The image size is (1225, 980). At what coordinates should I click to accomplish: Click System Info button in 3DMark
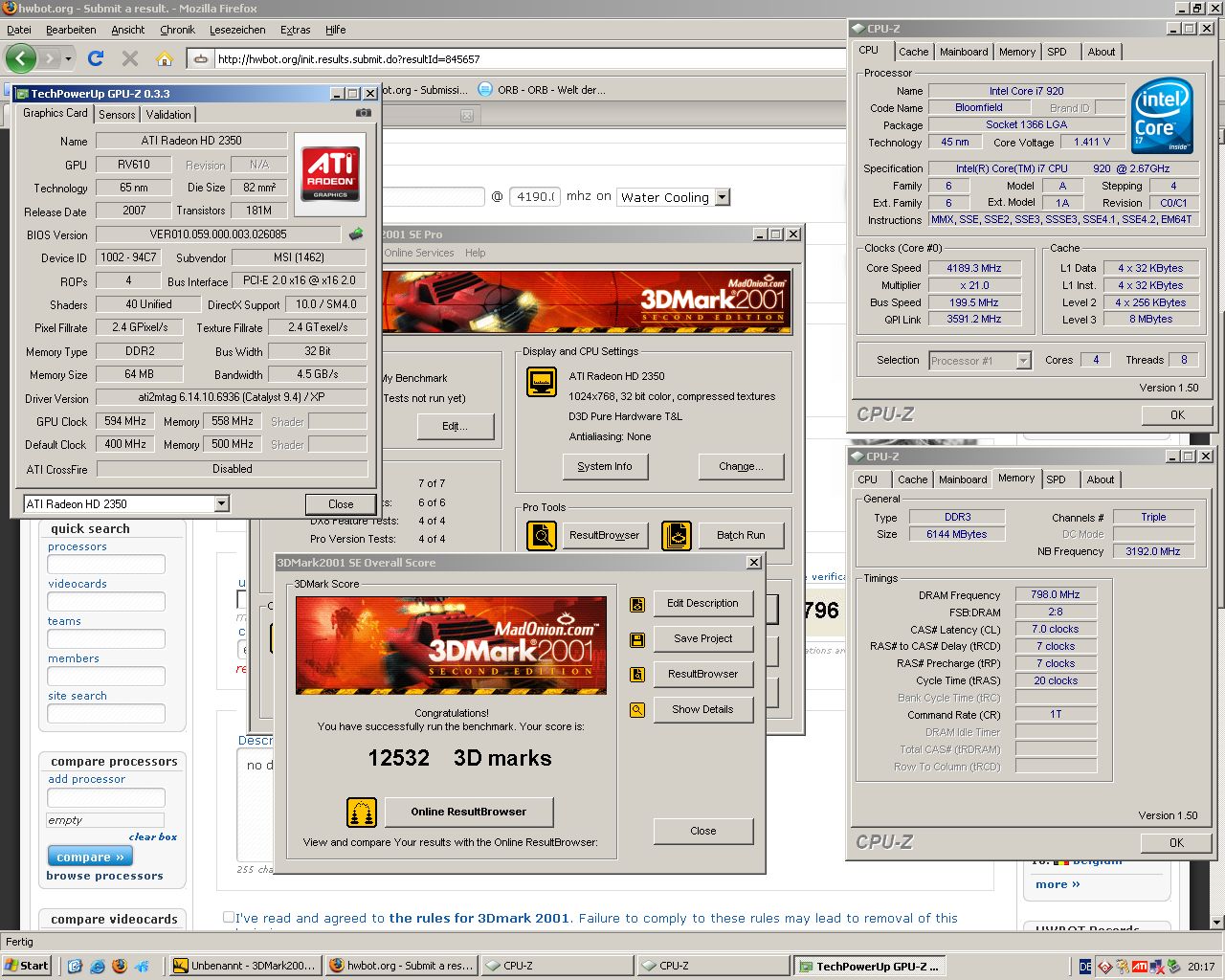(605, 466)
